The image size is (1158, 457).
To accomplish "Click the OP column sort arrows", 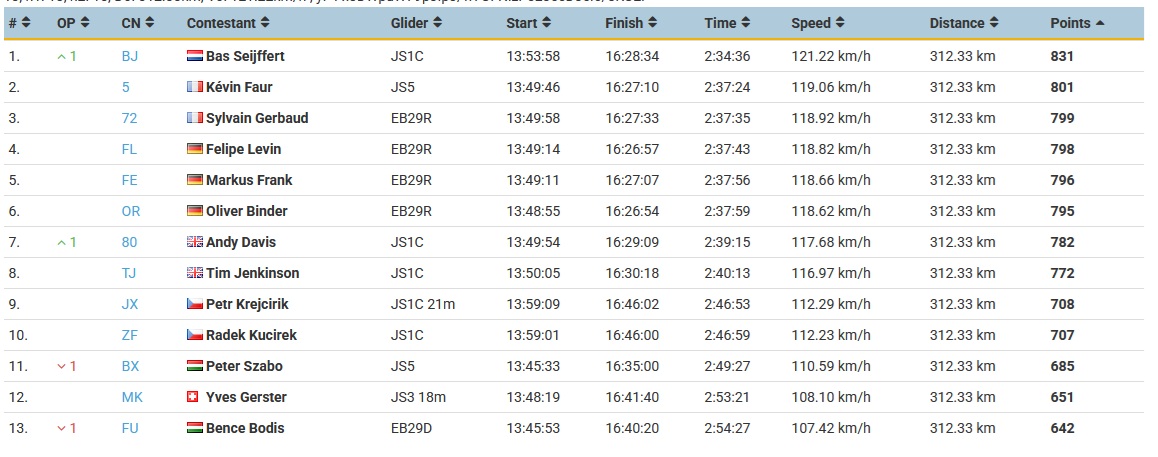I will point(85,23).
